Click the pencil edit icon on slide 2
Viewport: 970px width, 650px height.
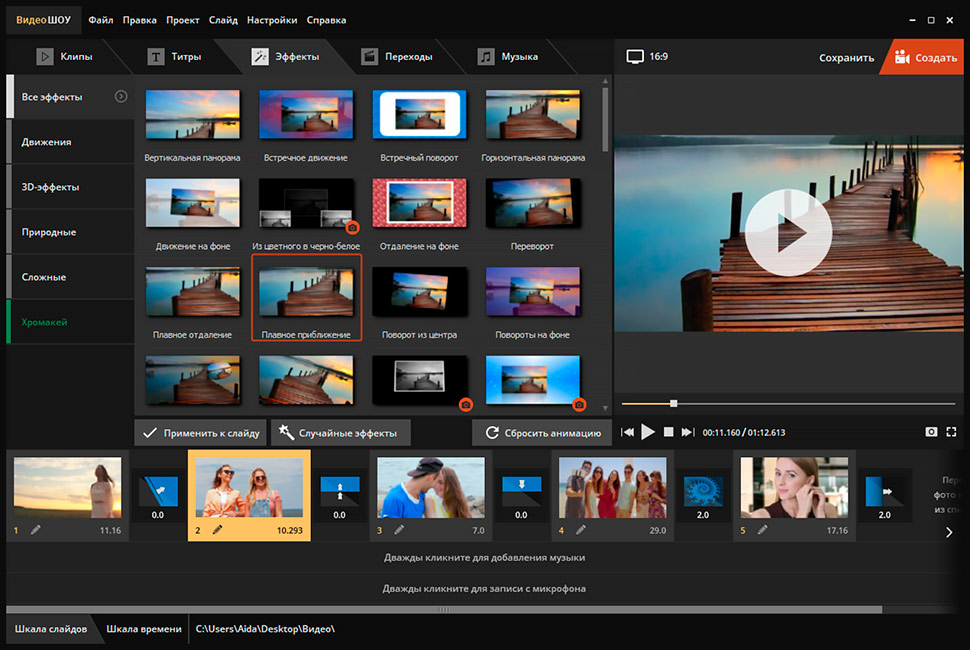pyautogui.click(x=217, y=529)
